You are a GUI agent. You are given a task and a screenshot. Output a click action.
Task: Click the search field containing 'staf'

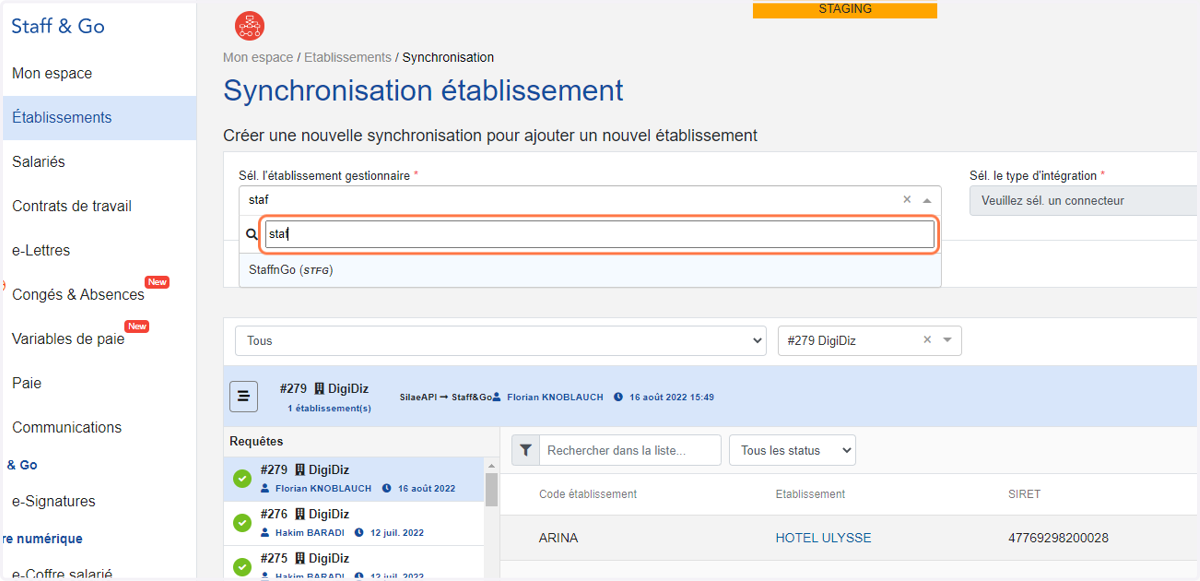[600, 235]
